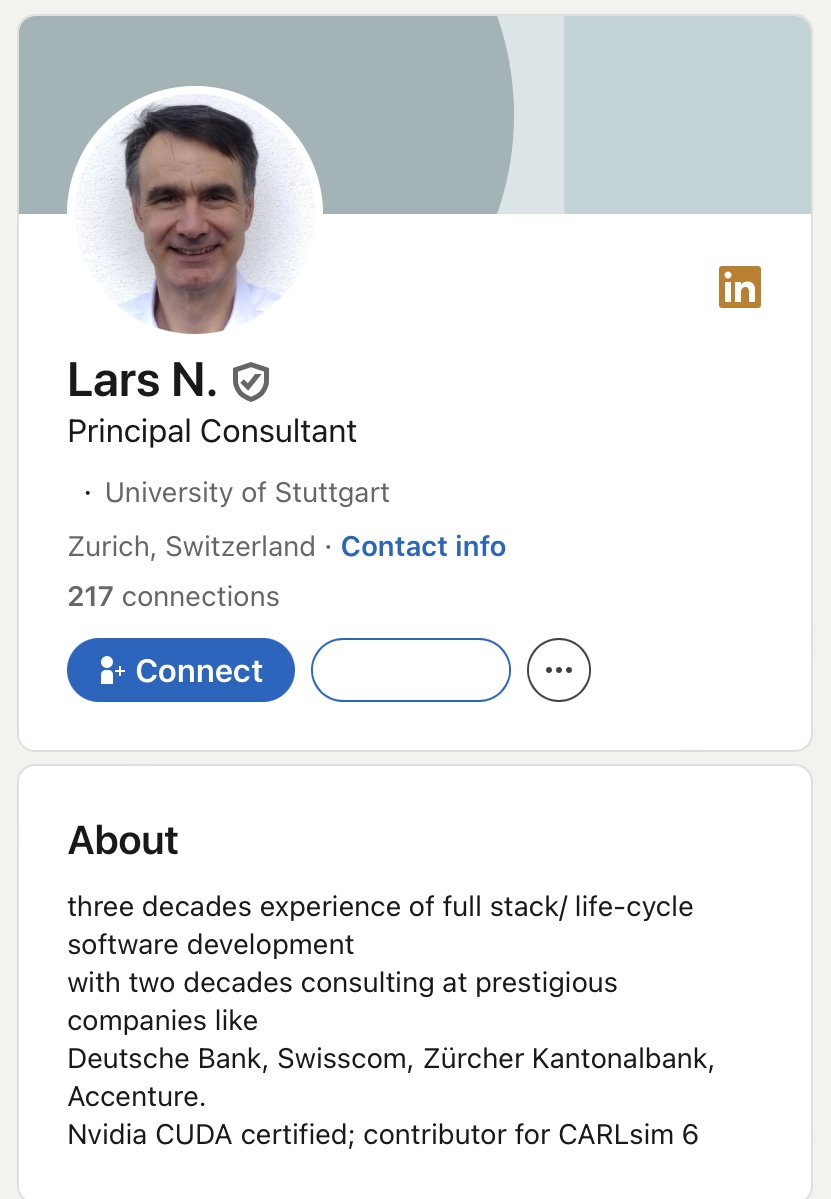Click the empty outlined pill button
The height and width of the screenshot is (1199, 831).
click(411, 670)
